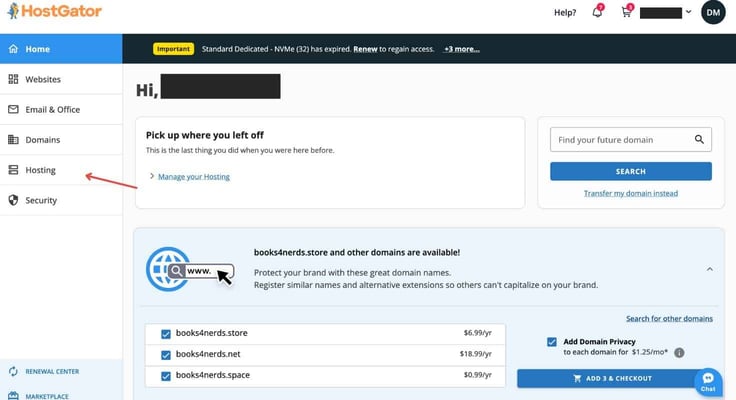The image size is (736, 400).
Task: Click the Renewal Center refresh icon
Action: 13,371
